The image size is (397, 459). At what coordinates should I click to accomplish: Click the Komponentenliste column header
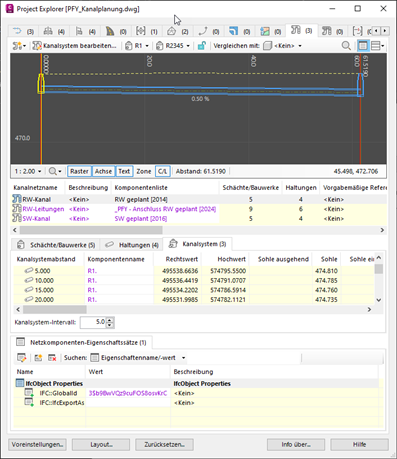[x=166, y=188]
